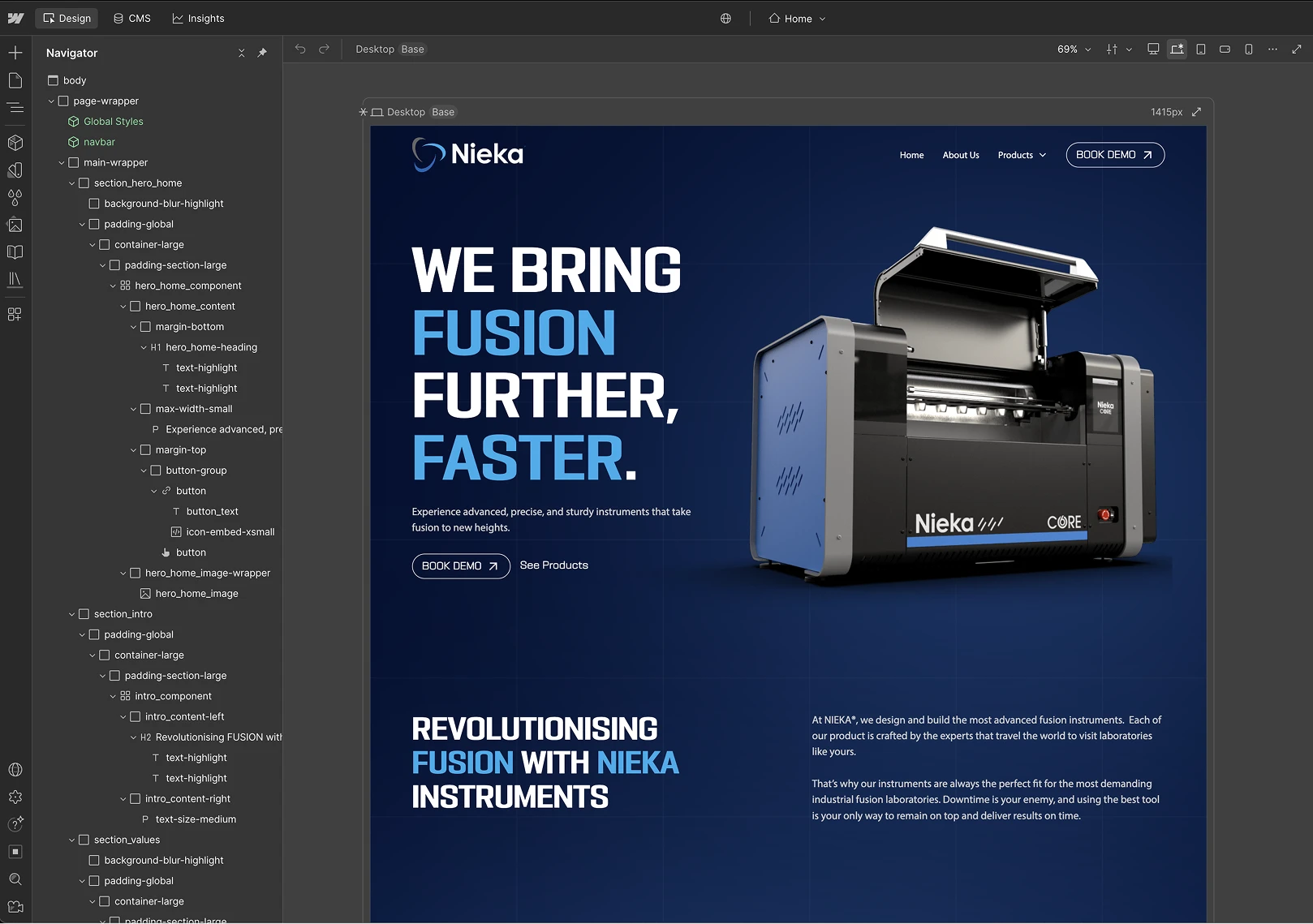1313x924 pixels.
Task: Open the canvas settings dropdown
Action: click(x=1119, y=49)
